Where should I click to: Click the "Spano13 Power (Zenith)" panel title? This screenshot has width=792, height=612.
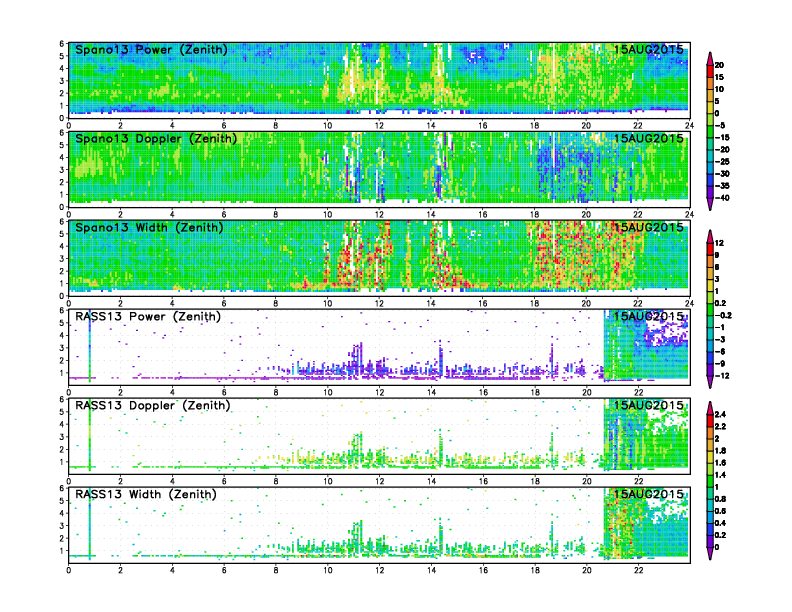click(151, 50)
